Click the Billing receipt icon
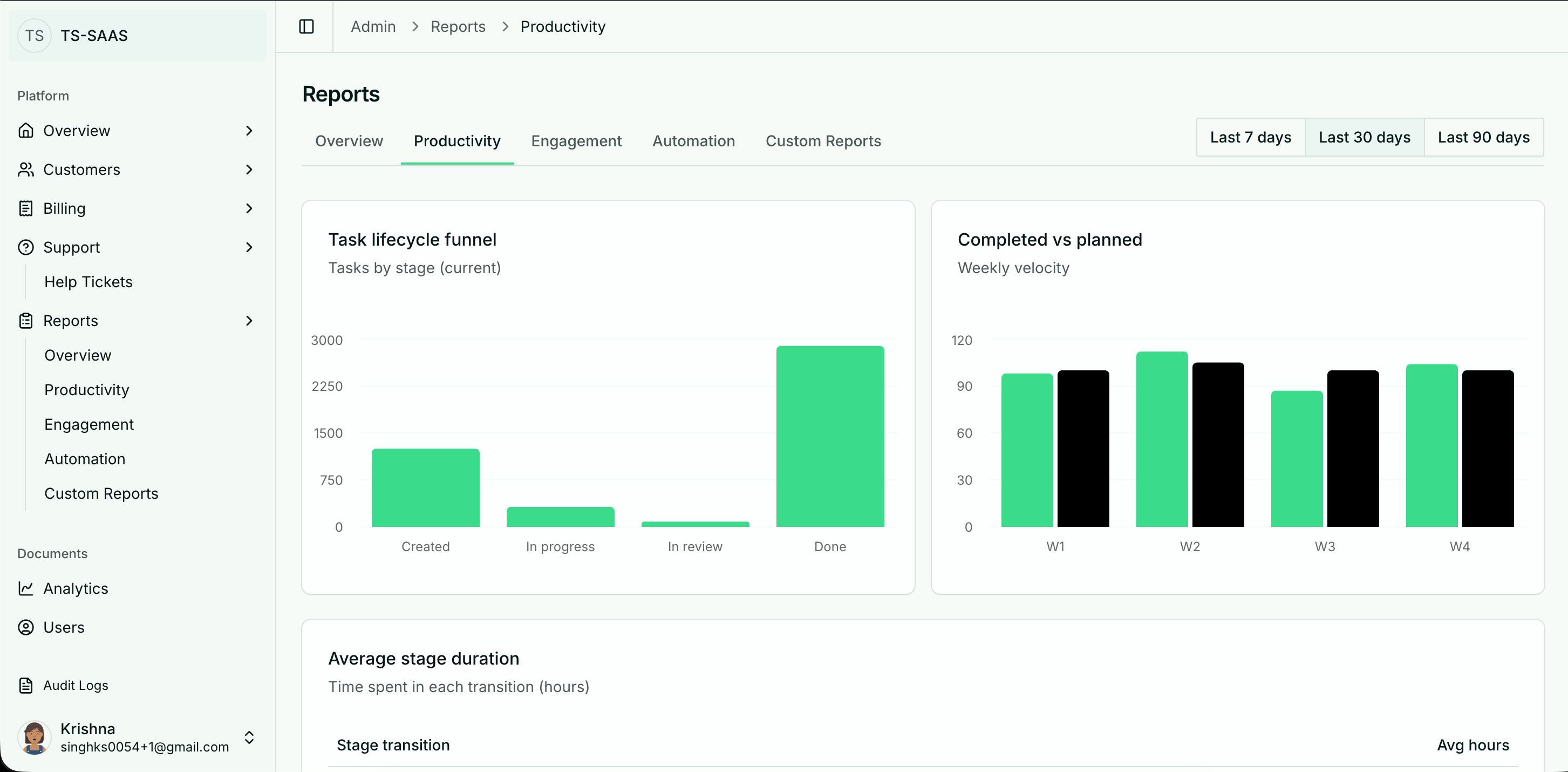 [25, 208]
